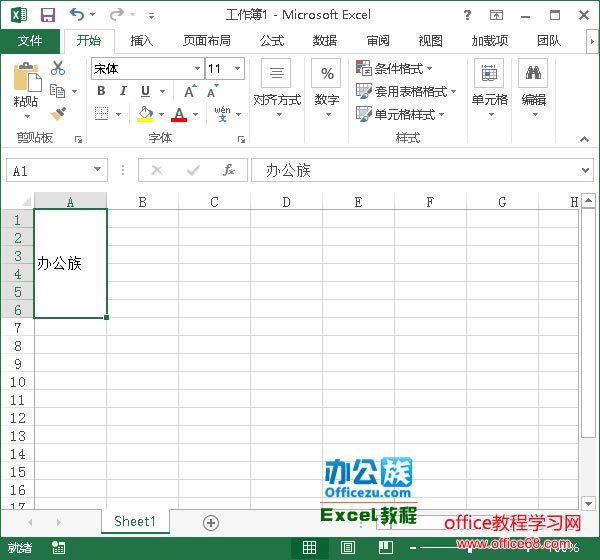Screen dimensions: 600x560
Task: Collapse the ribbon with the up chevron
Action: (x=584, y=139)
